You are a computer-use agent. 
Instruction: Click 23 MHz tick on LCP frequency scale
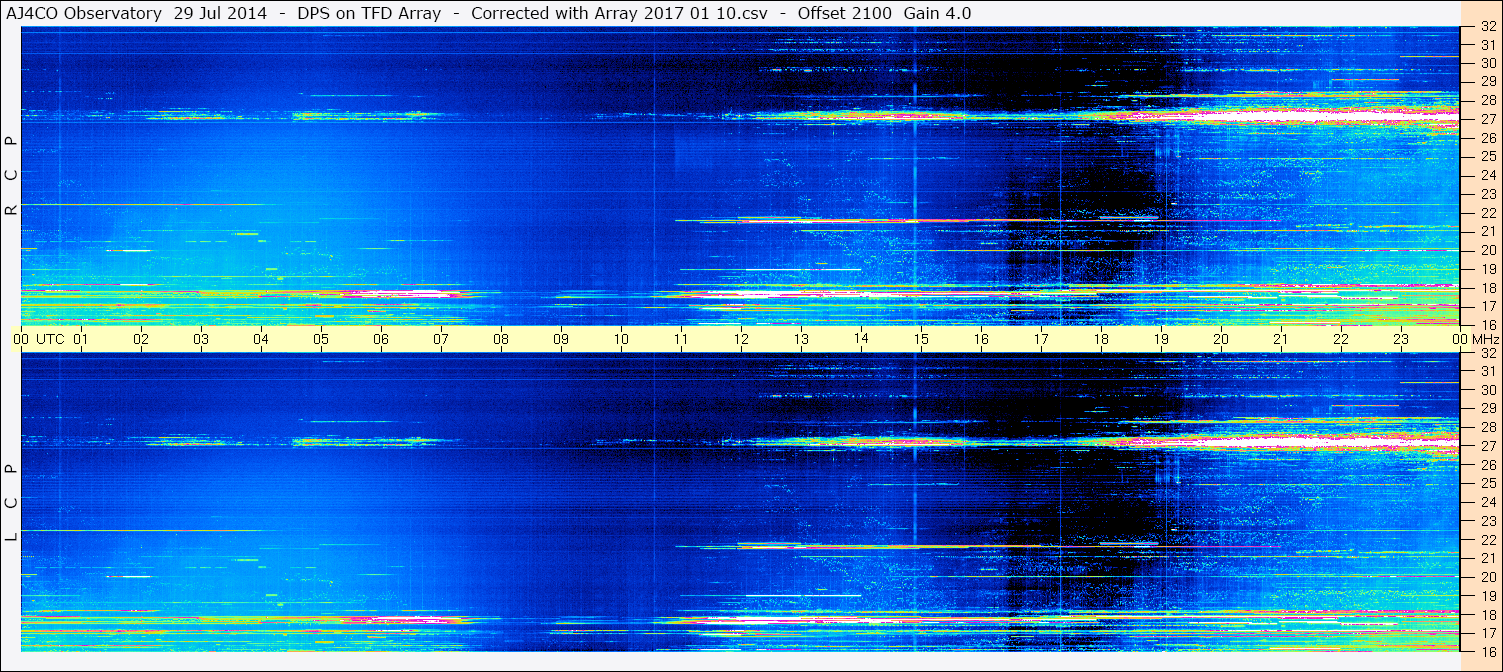pyautogui.click(x=1488, y=521)
